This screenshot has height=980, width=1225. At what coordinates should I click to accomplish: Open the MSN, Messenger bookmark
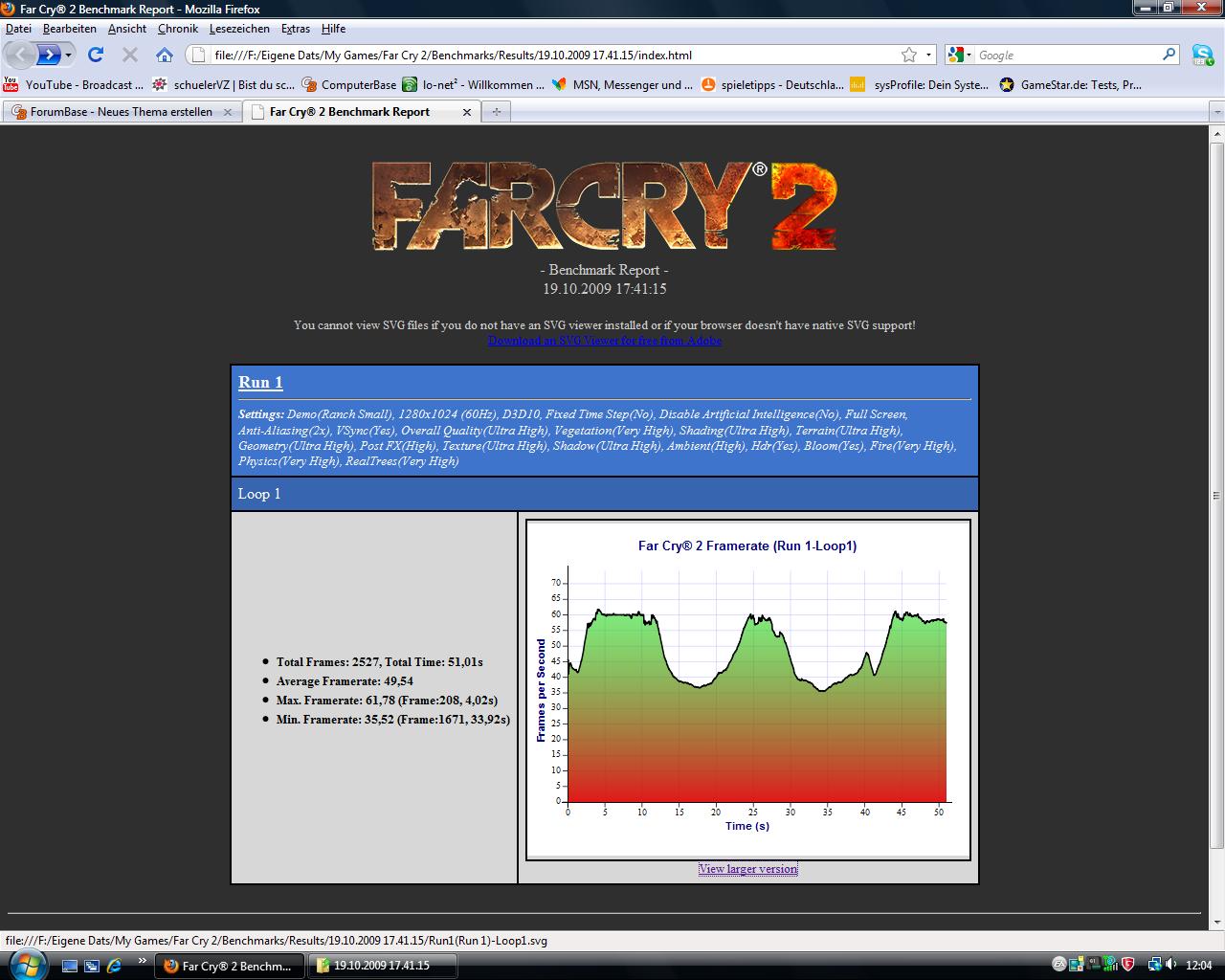coord(623,84)
